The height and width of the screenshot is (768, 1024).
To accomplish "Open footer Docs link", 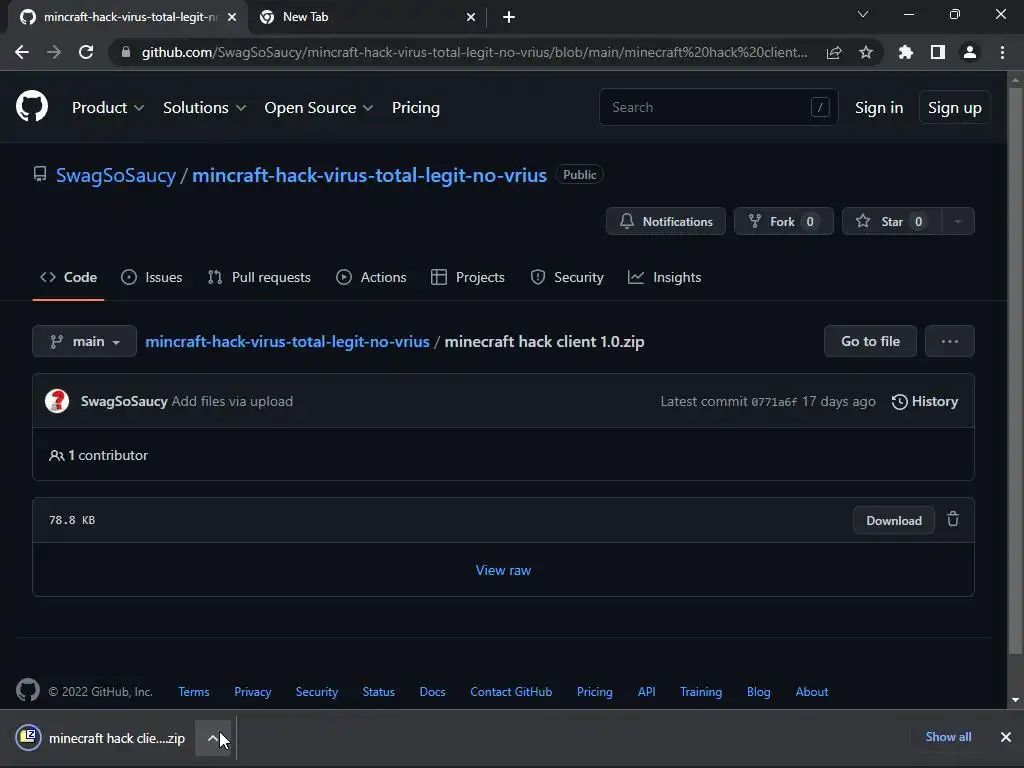I will (x=432, y=692).
